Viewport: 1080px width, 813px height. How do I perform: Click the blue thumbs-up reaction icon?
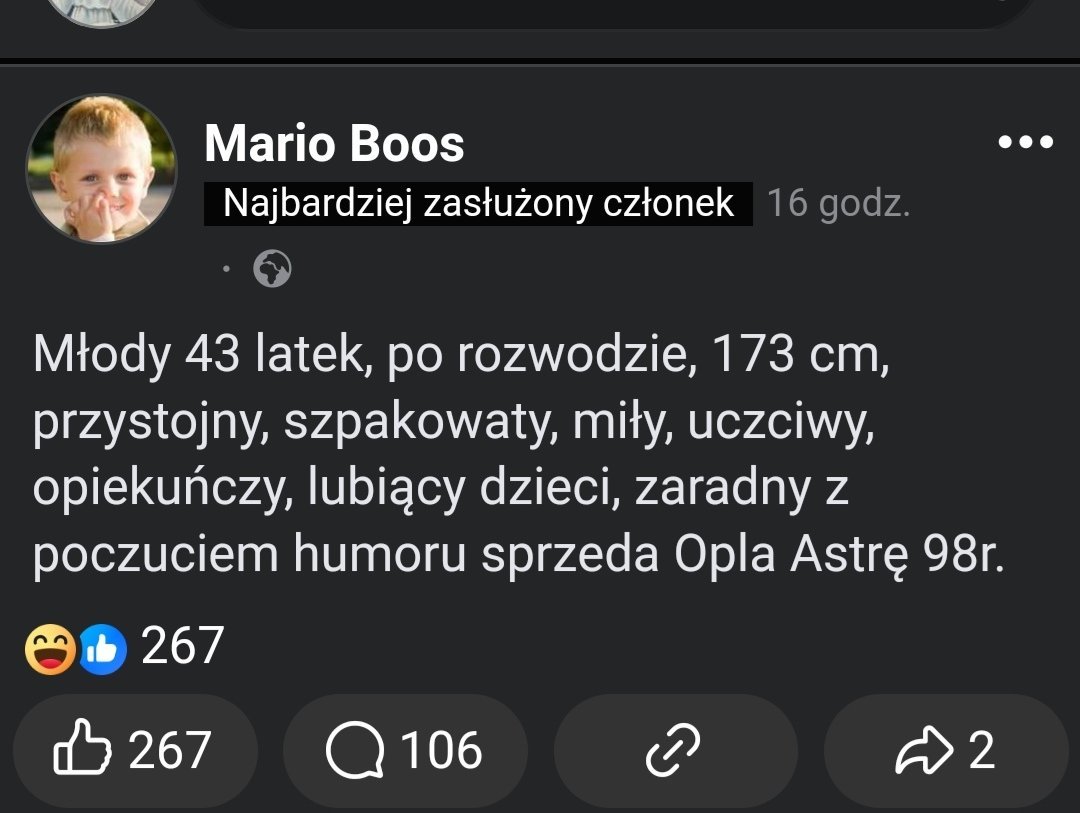click(x=103, y=649)
